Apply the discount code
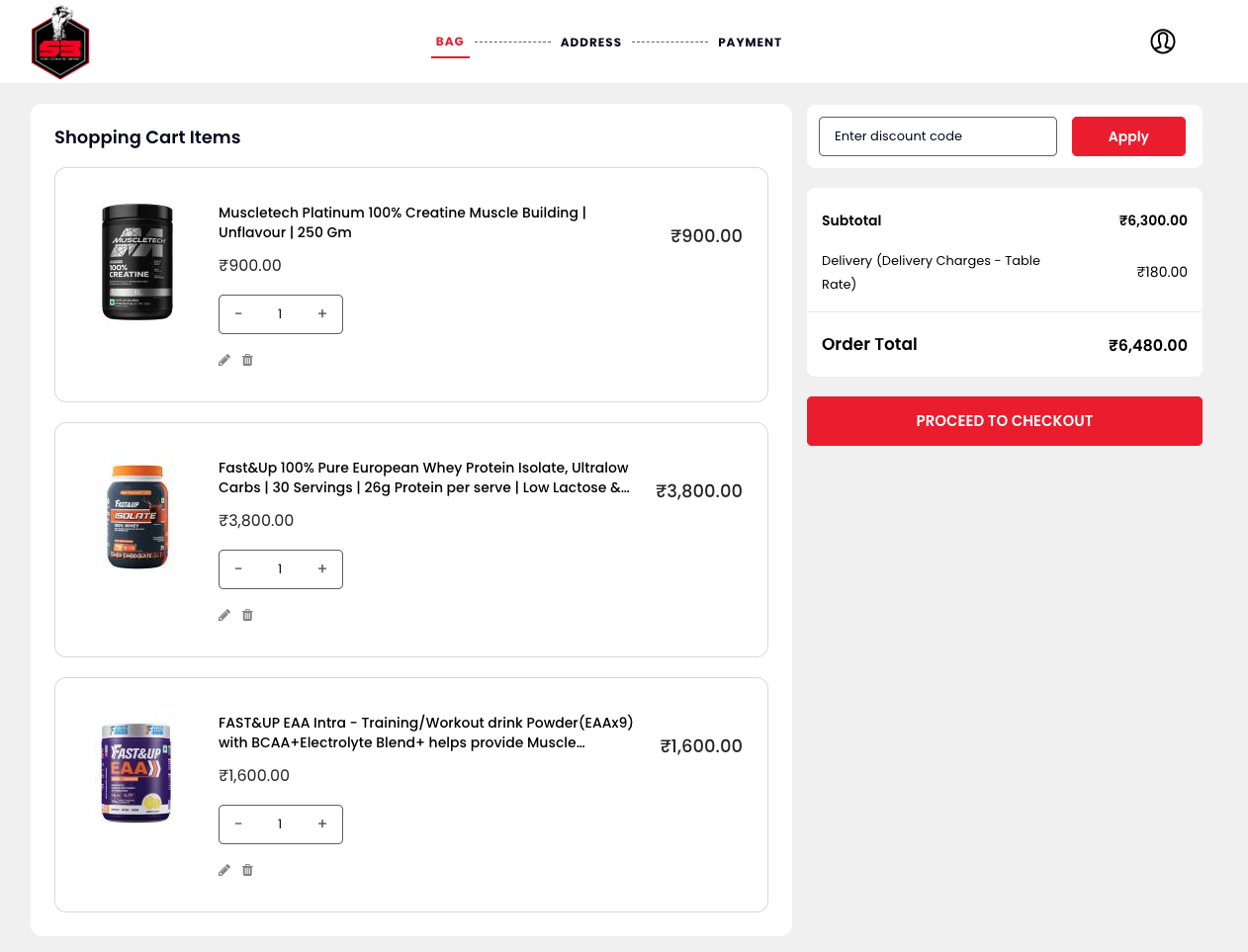Viewport: 1248px width, 952px height. (1128, 136)
